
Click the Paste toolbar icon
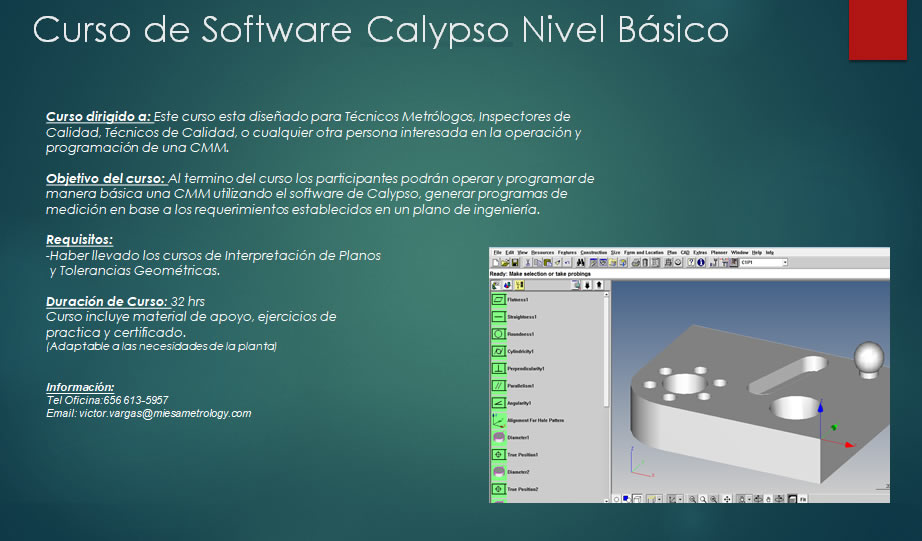point(547,262)
